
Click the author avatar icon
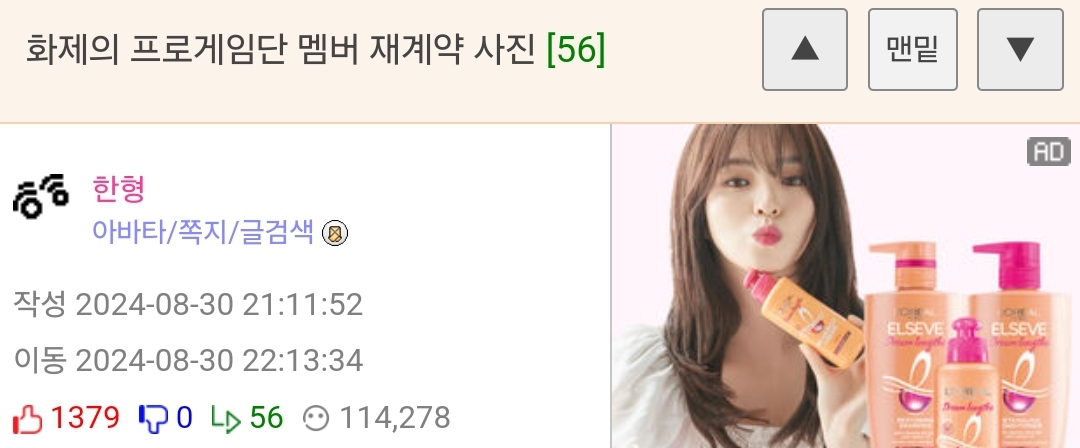[x=41, y=196]
